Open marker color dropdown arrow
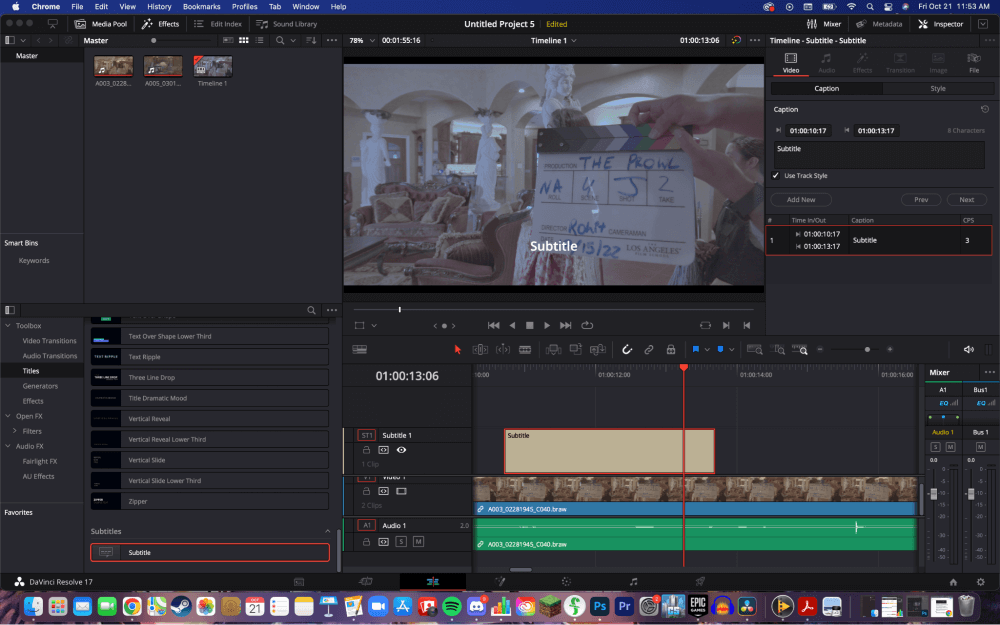 (x=732, y=349)
